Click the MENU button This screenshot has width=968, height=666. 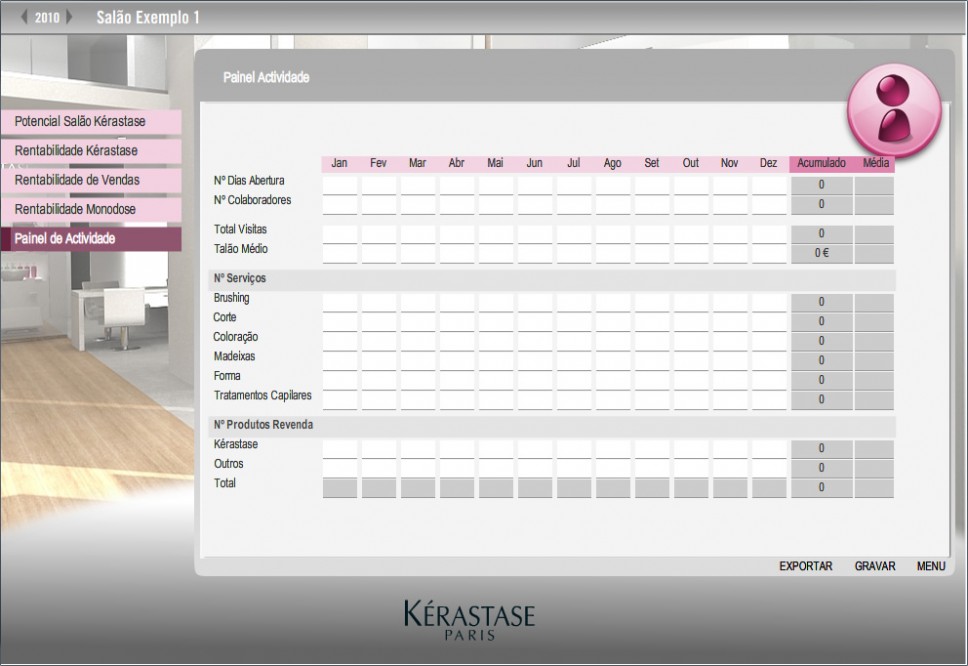(931, 566)
